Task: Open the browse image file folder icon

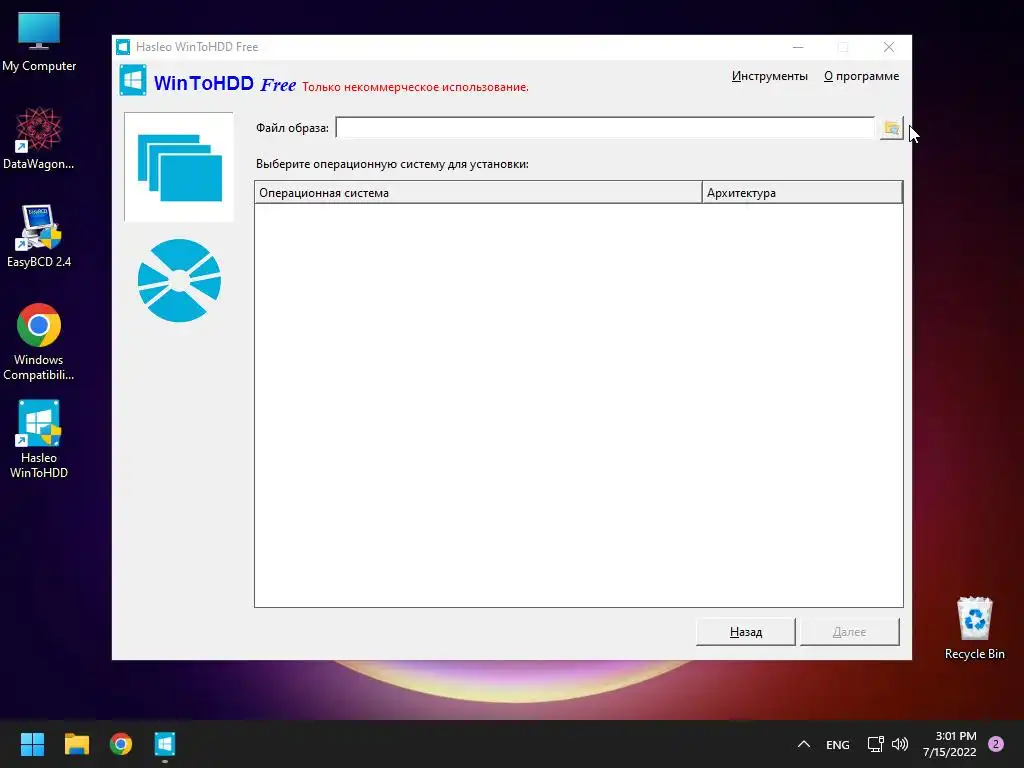Action: click(891, 129)
